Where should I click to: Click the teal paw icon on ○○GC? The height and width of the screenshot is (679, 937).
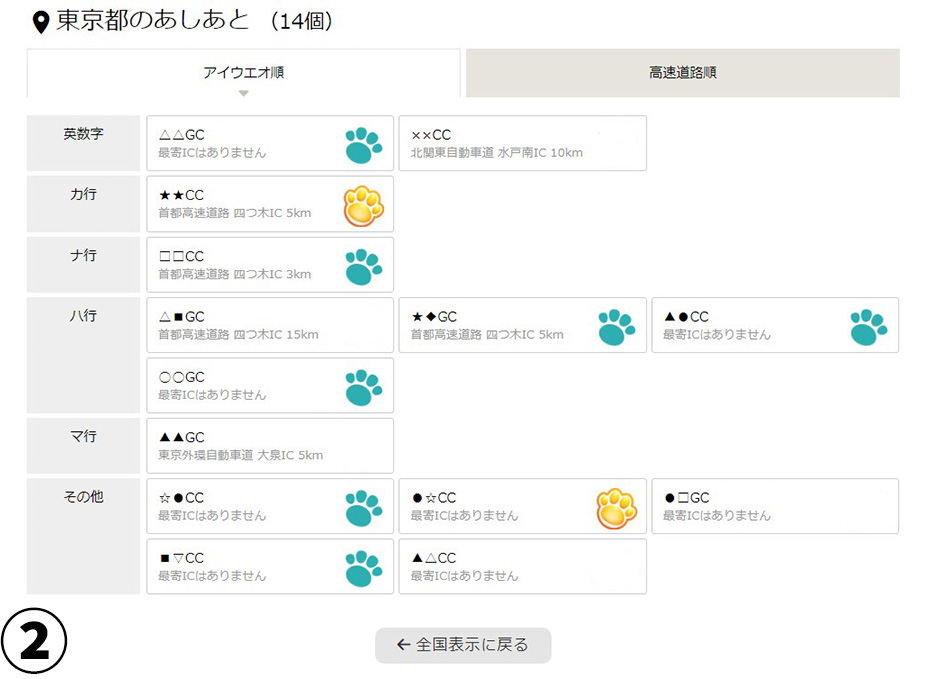coord(363,387)
